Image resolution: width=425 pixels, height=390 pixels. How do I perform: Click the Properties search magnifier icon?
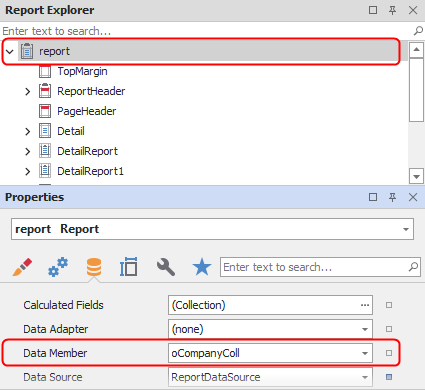click(413, 267)
